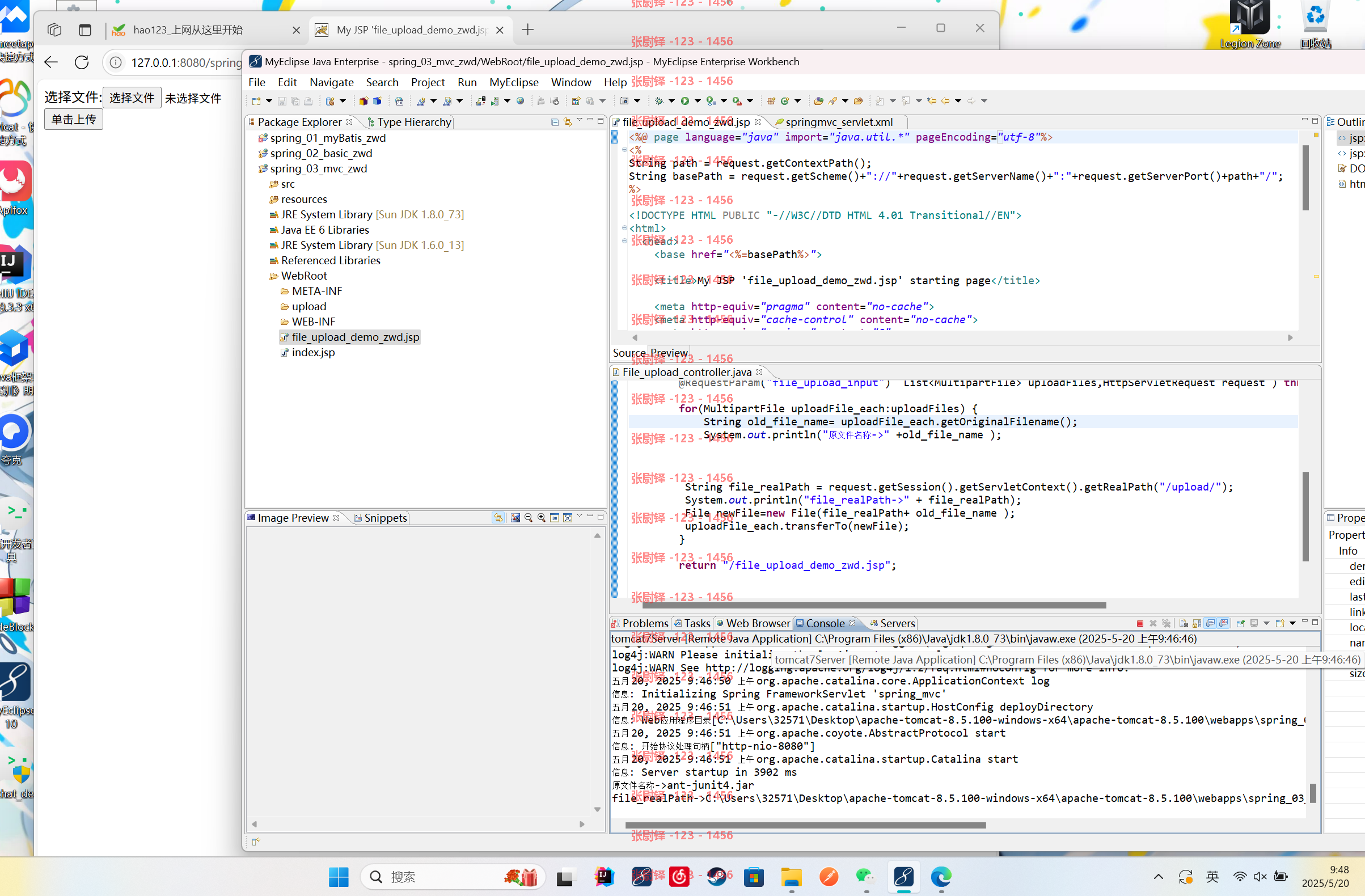Viewport: 1365px width, 896px height.
Task: Toggle Link with Editor in Package Explorer
Action: coord(567,121)
